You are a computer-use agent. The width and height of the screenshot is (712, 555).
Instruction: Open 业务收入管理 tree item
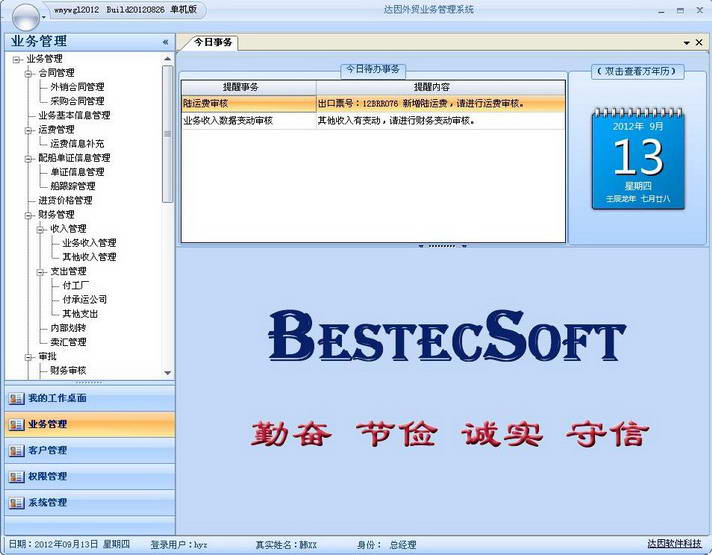(x=89, y=243)
